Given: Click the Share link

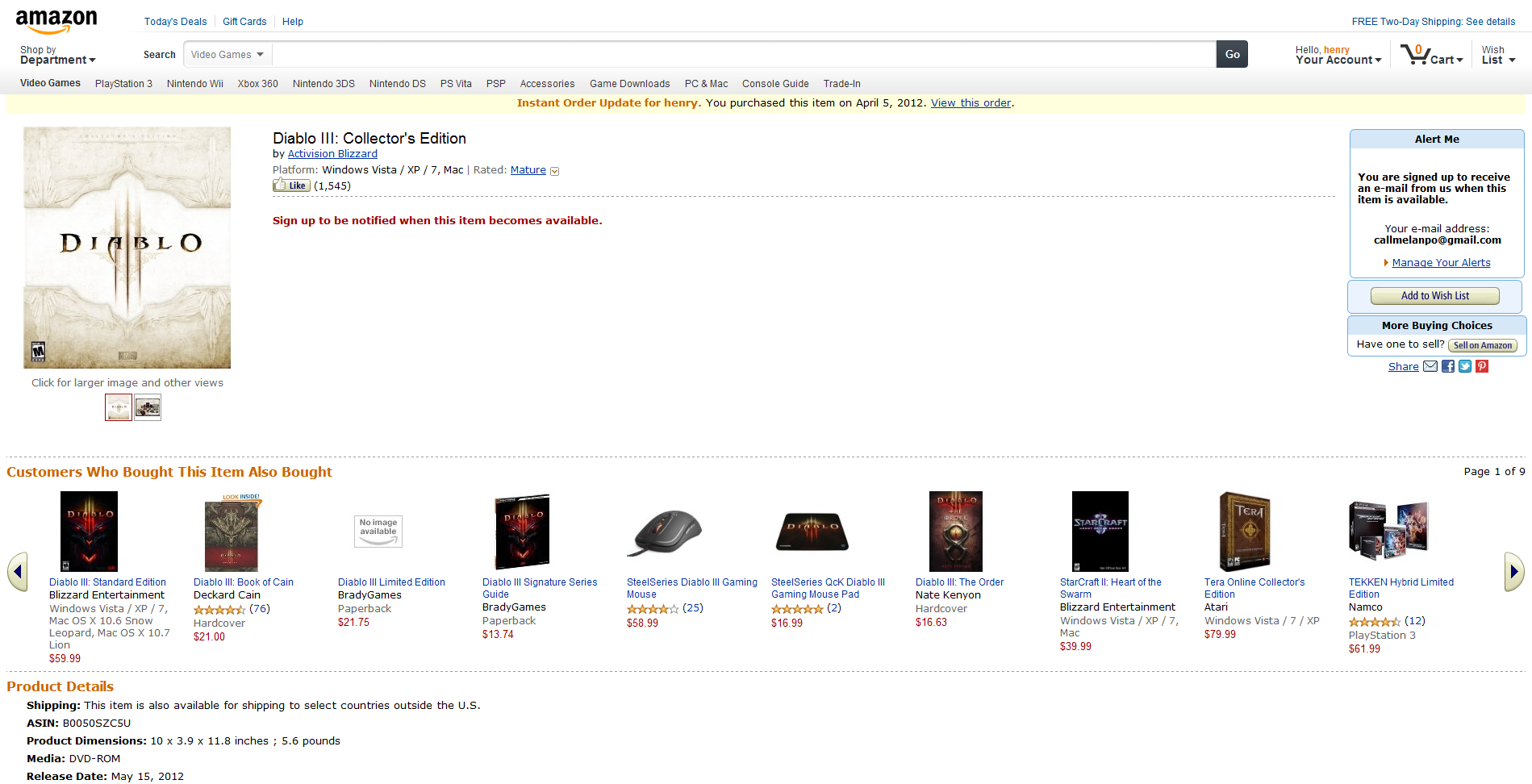Looking at the screenshot, I should coord(1404,367).
